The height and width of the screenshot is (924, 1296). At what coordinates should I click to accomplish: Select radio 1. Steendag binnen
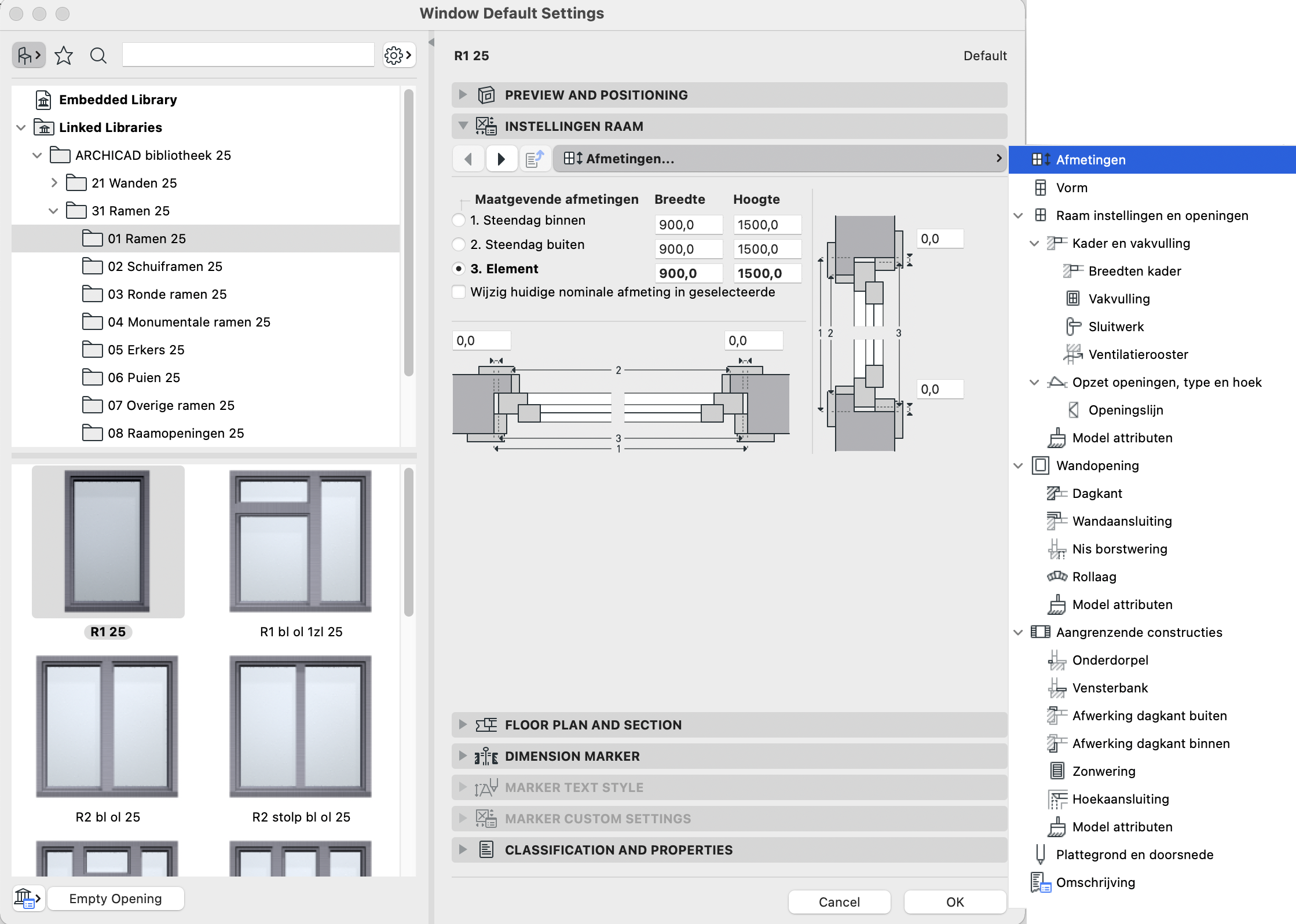pos(459,220)
